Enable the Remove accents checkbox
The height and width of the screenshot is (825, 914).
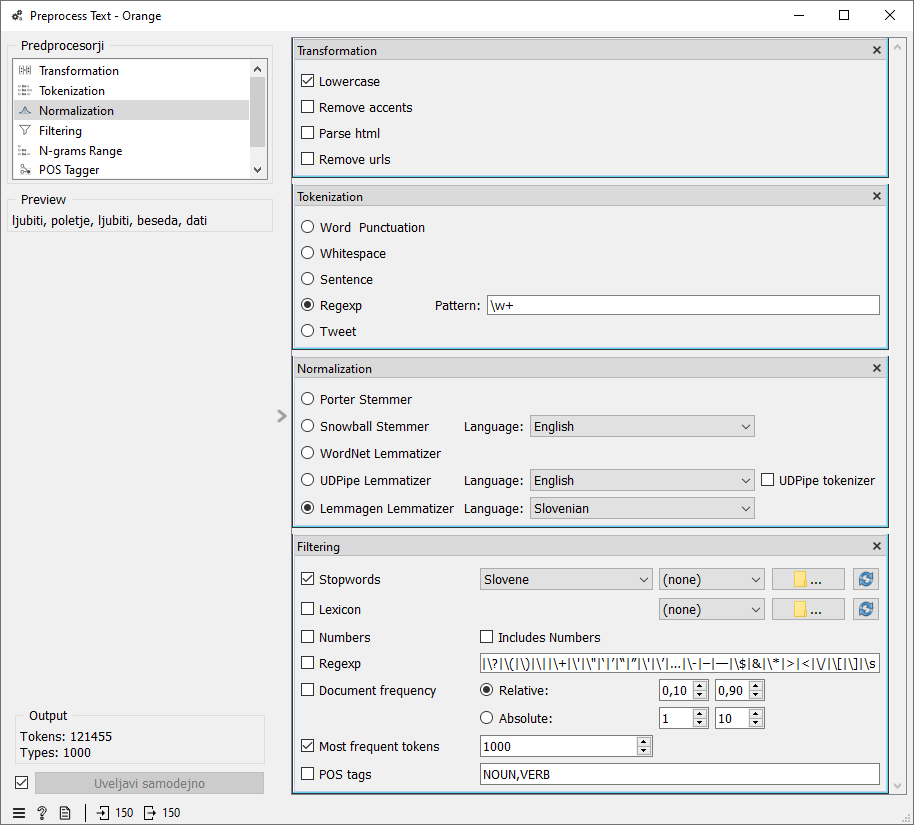[308, 107]
